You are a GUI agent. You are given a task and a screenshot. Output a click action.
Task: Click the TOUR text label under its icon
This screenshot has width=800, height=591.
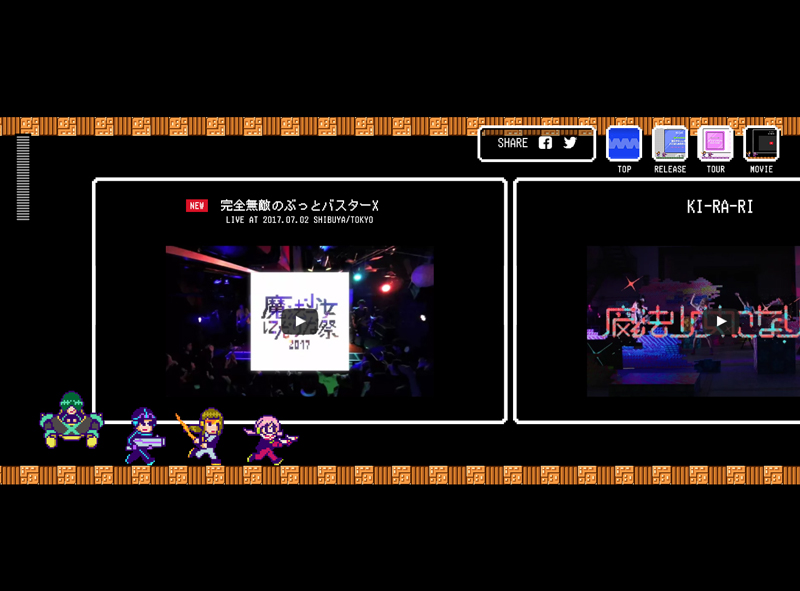(x=715, y=170)
